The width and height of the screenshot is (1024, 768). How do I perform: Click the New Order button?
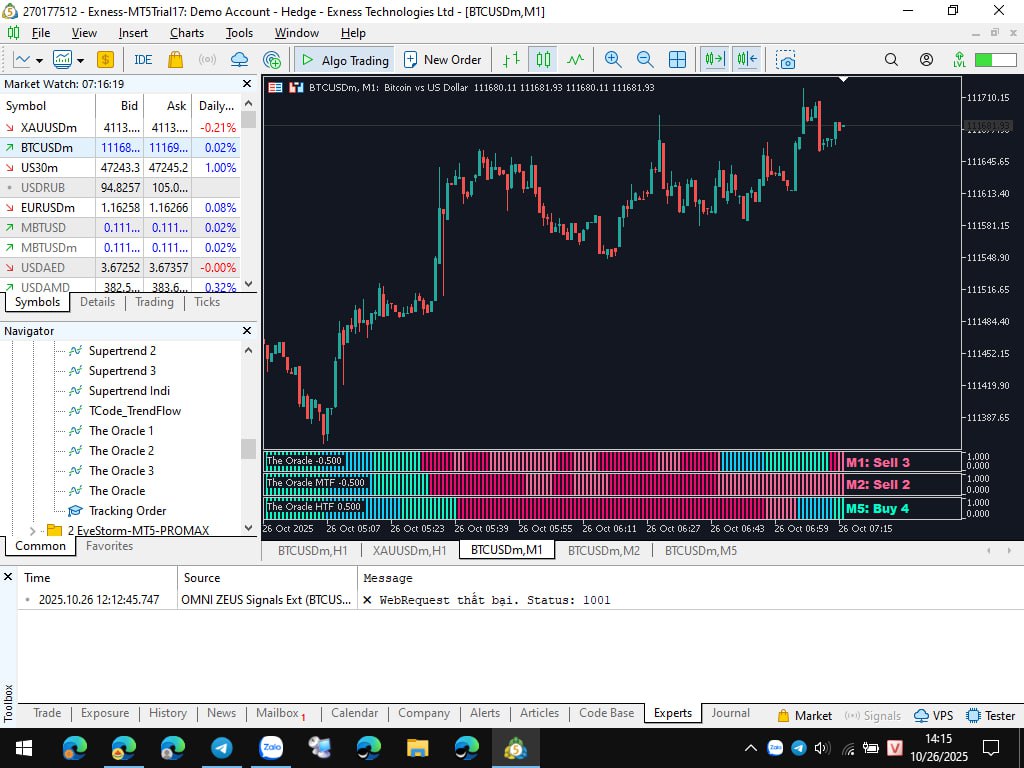[442, 60]
